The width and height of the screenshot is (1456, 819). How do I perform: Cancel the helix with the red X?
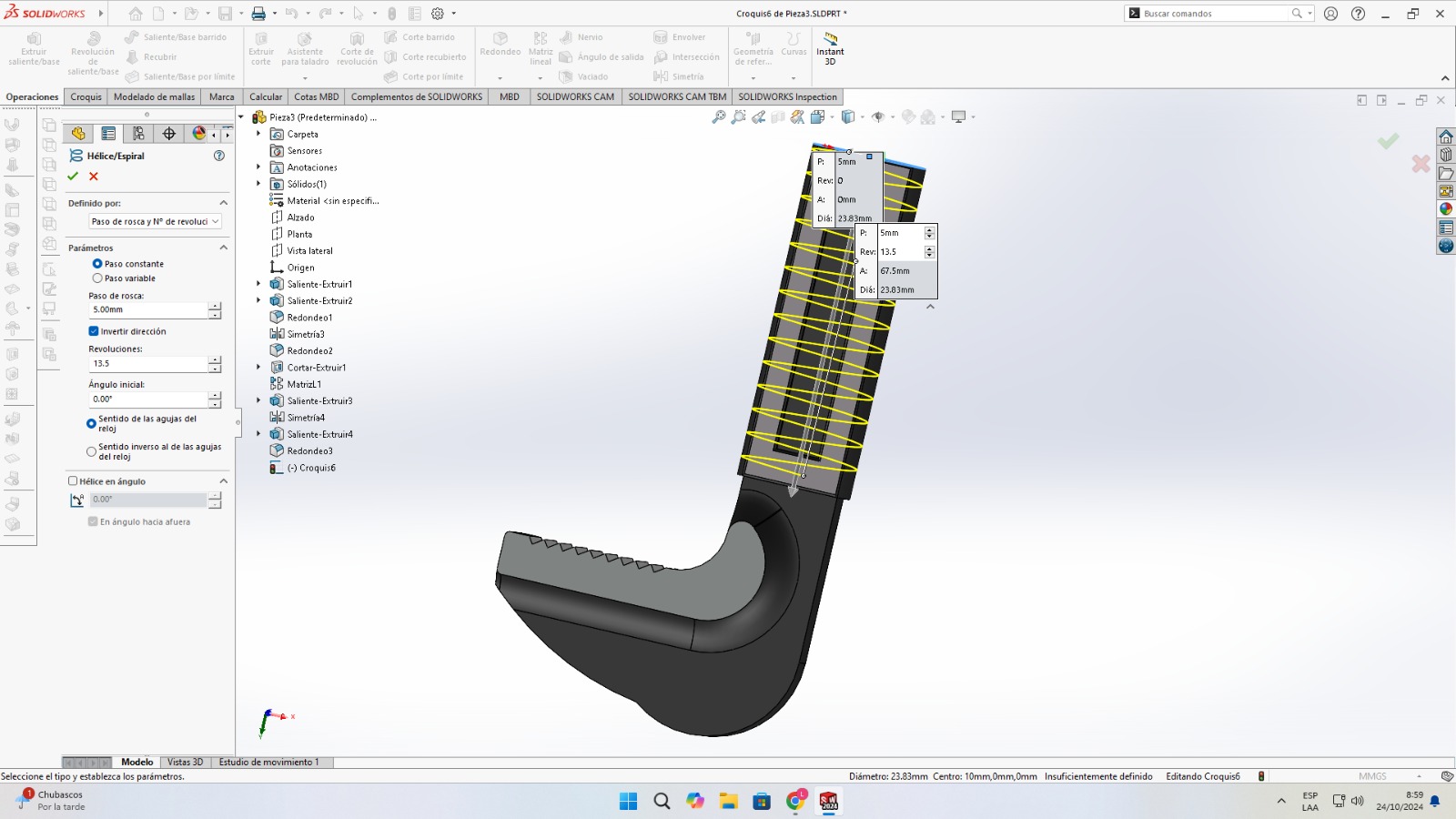tap(94, 177)
